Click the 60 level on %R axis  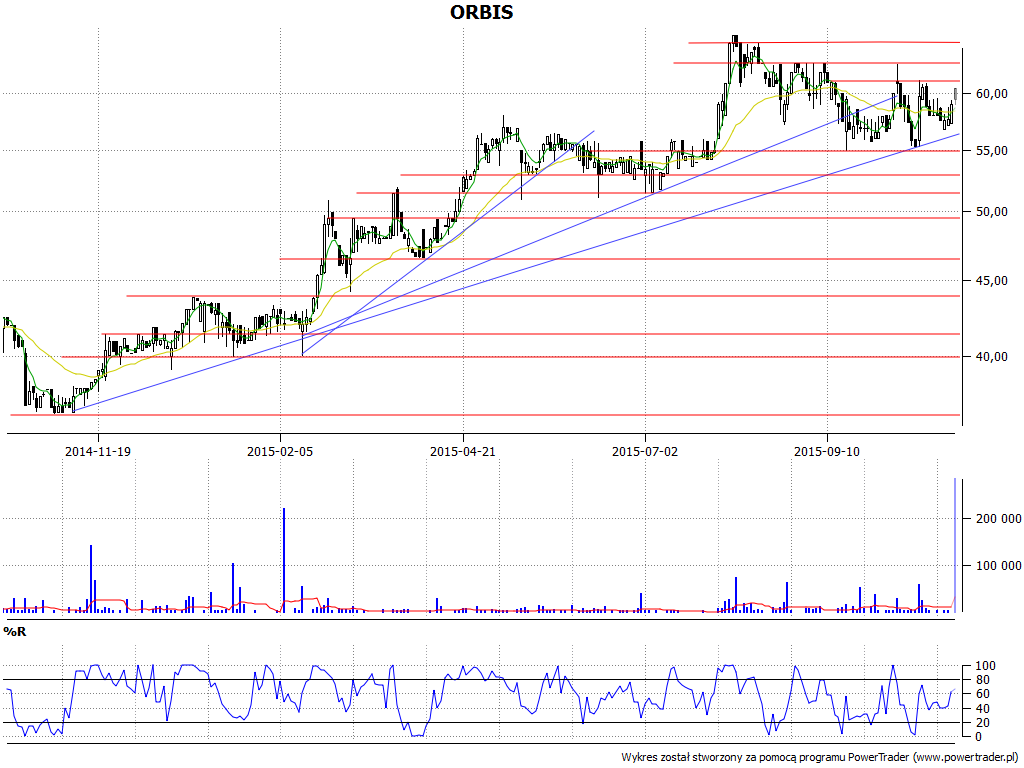[983, 694]
